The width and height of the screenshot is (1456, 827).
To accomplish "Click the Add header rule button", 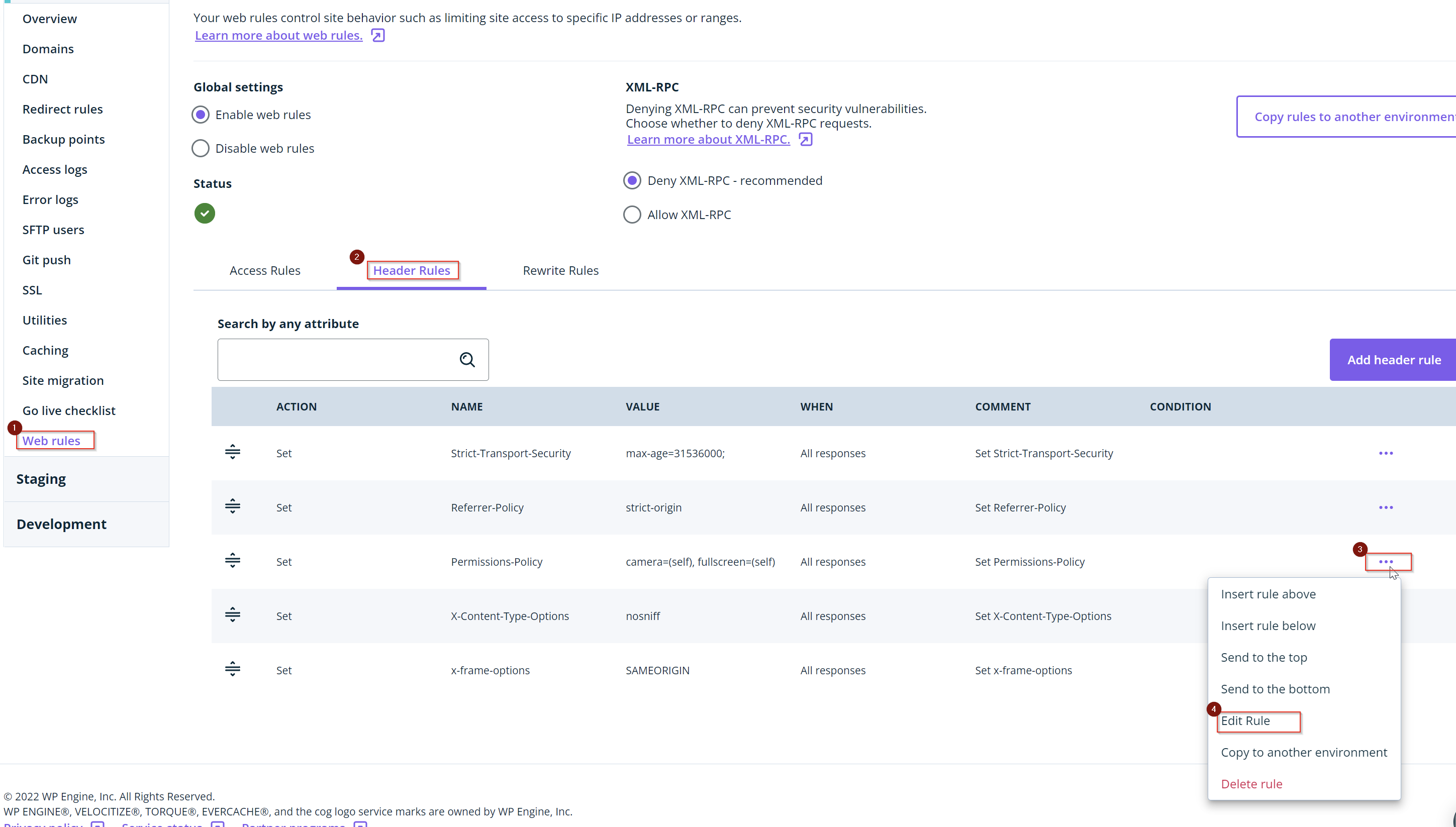I will tap(1394, 360).
